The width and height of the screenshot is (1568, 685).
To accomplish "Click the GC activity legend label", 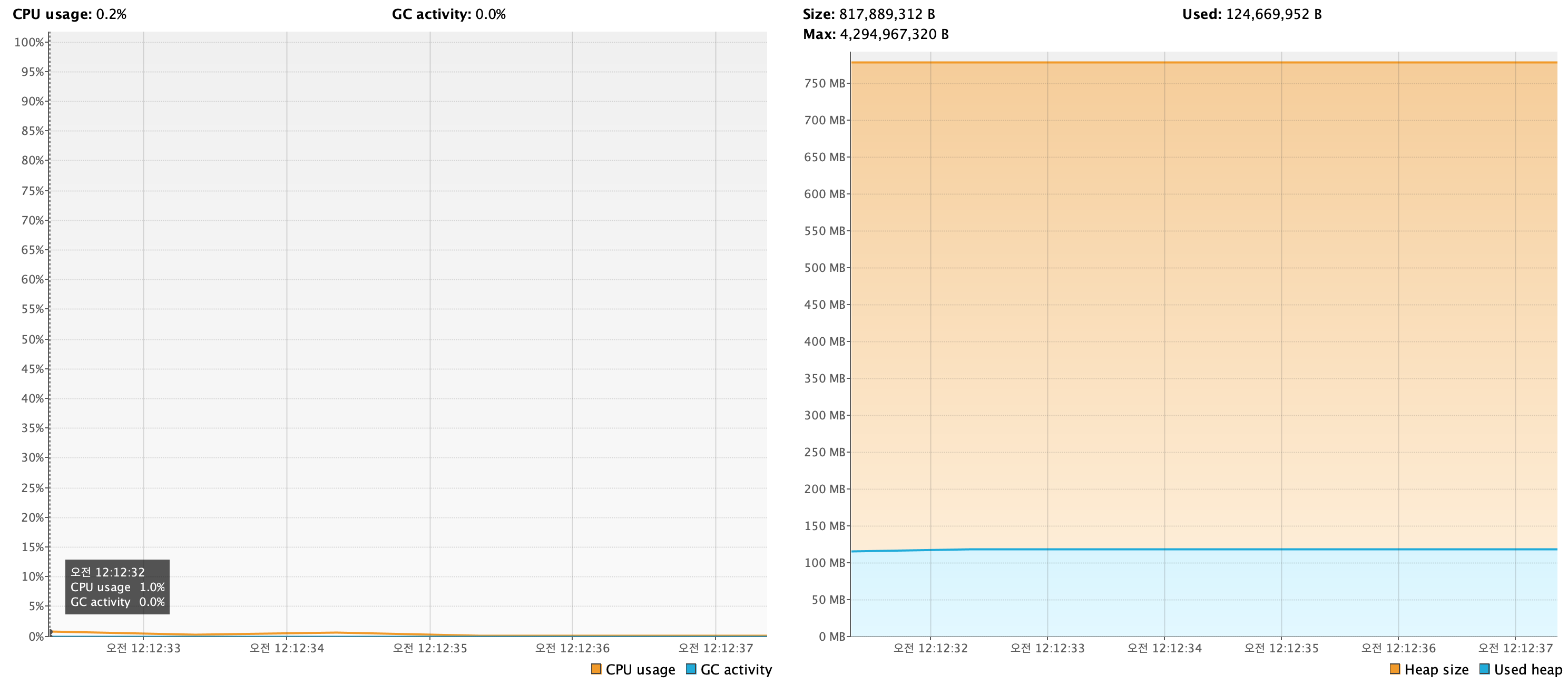I will pos(736,669).
